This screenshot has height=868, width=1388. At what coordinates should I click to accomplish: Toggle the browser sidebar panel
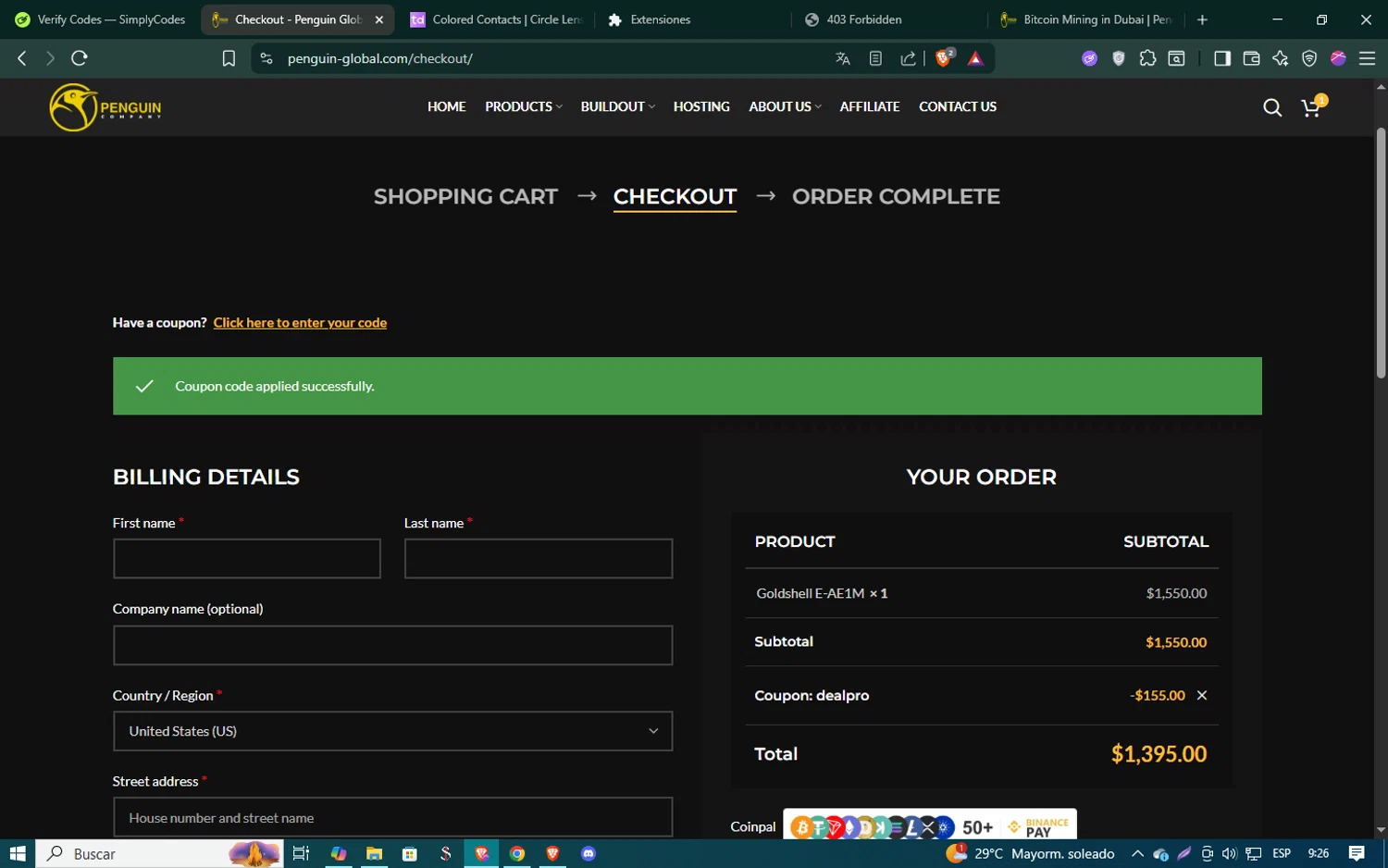(1222, 58)
